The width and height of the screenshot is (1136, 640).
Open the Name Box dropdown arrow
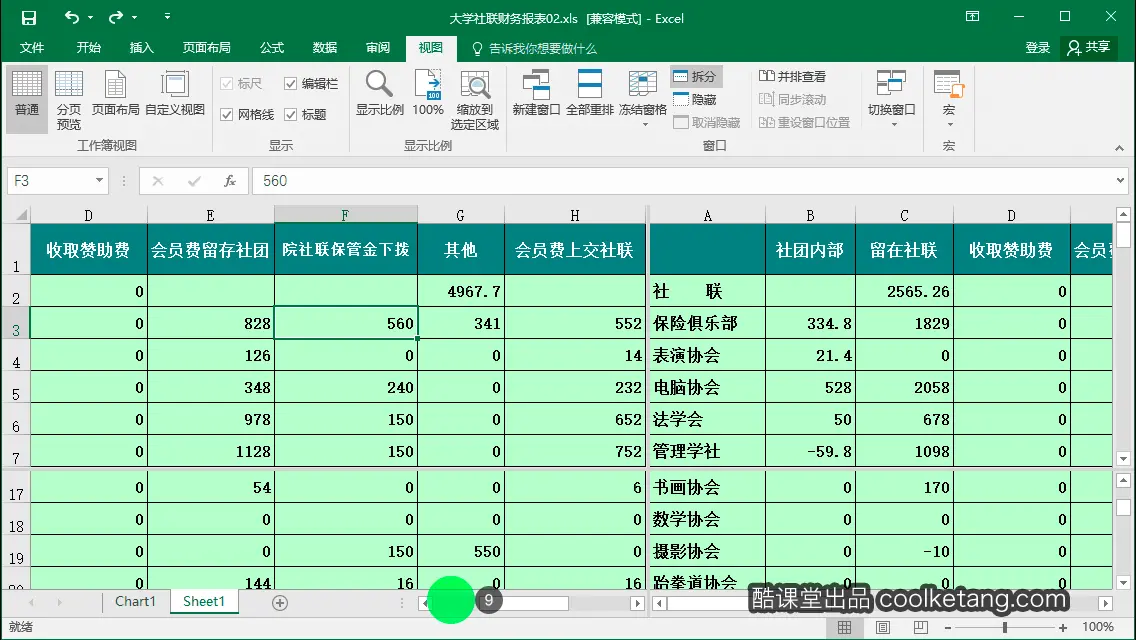[x=99, y=180]
